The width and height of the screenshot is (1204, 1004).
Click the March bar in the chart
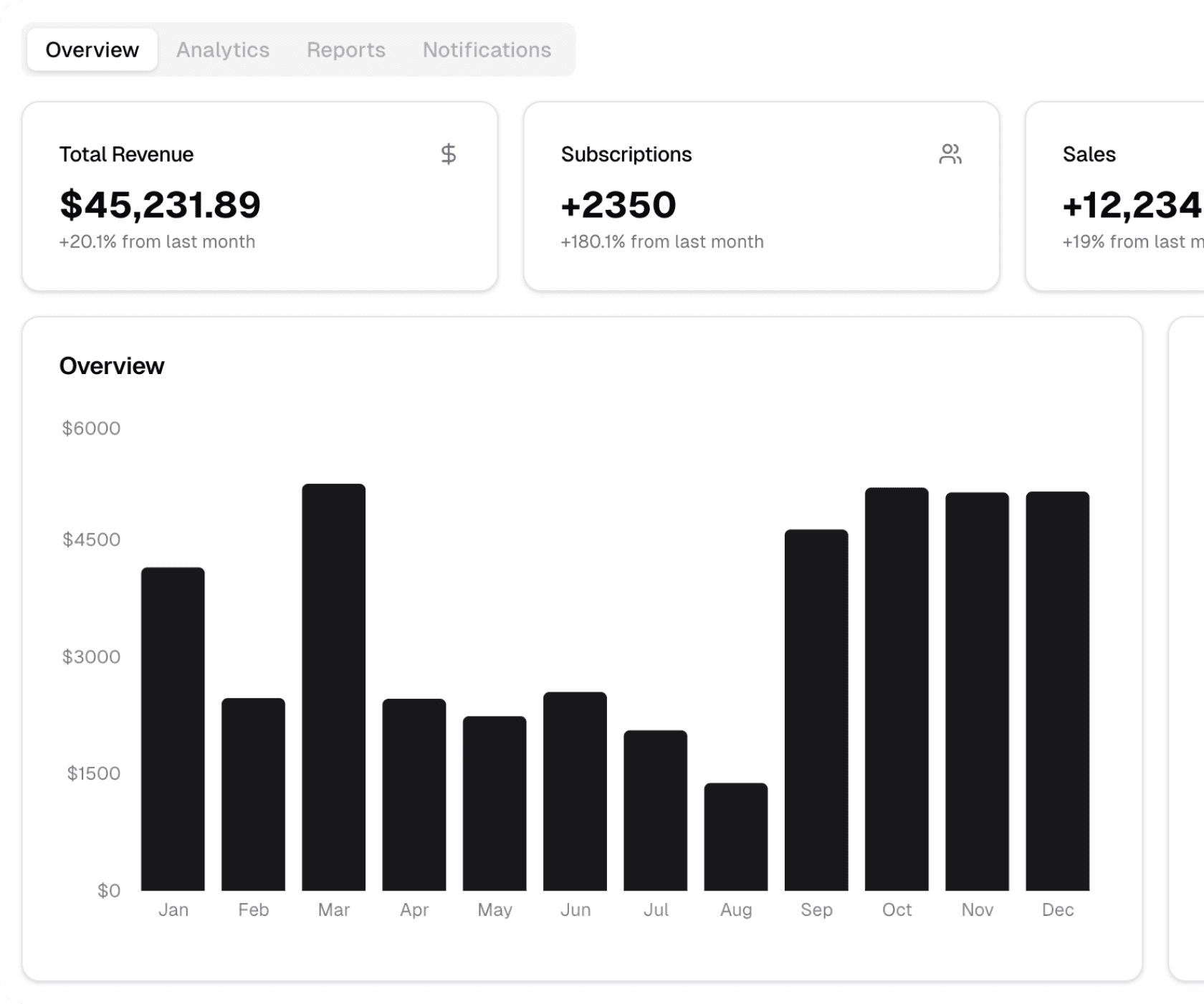pyautogui.click(x=334, y=687)
